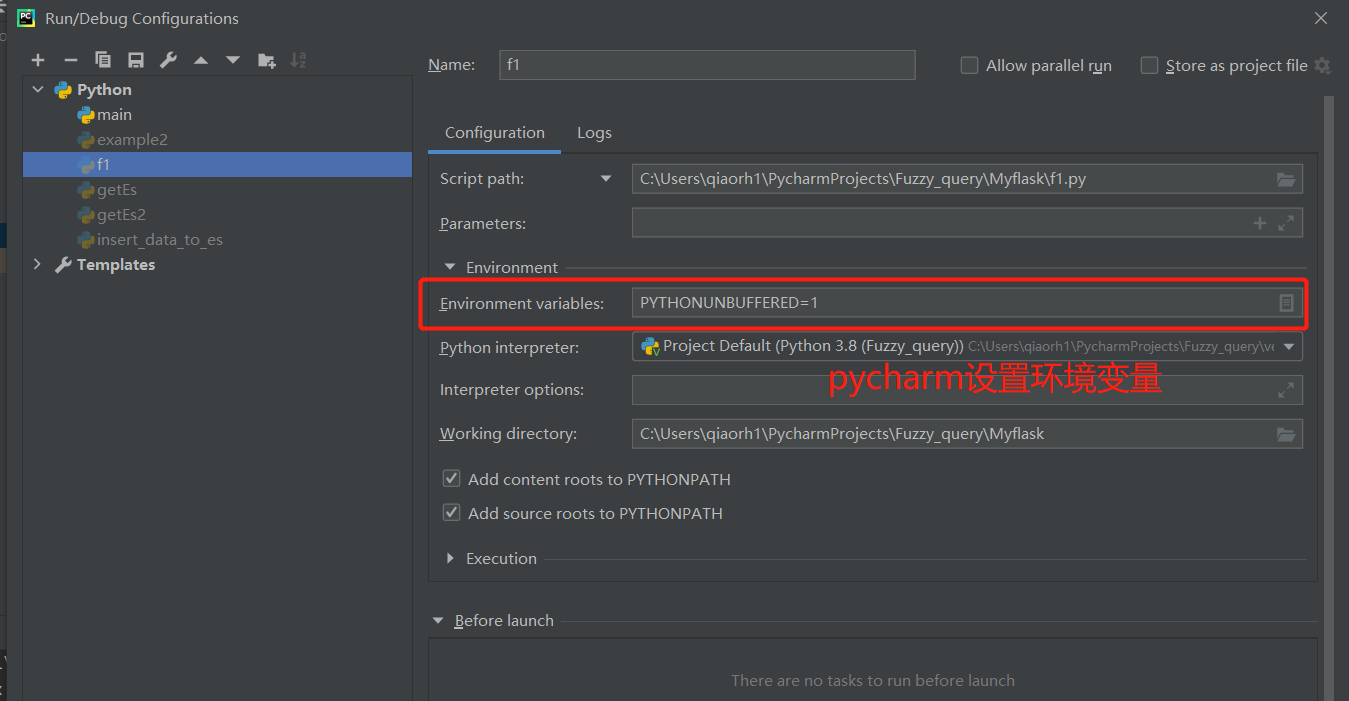Uncheck Add content roots to PYTHONPATH

tap(451, 479)
